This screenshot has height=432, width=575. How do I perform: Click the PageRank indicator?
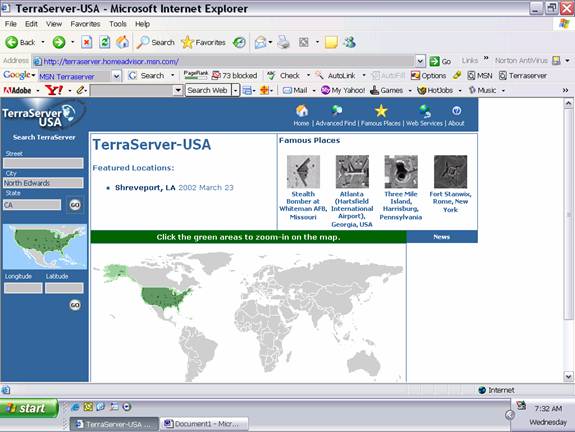(195, 76)
